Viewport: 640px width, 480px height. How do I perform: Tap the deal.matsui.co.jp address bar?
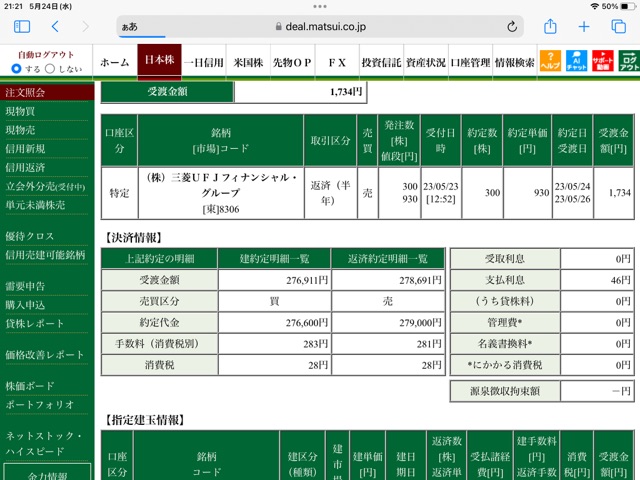point(320,27)
